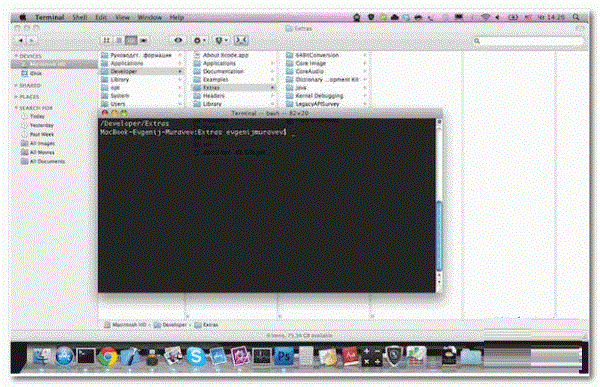Open Quick Look eye icon

(x=178, y=40)
